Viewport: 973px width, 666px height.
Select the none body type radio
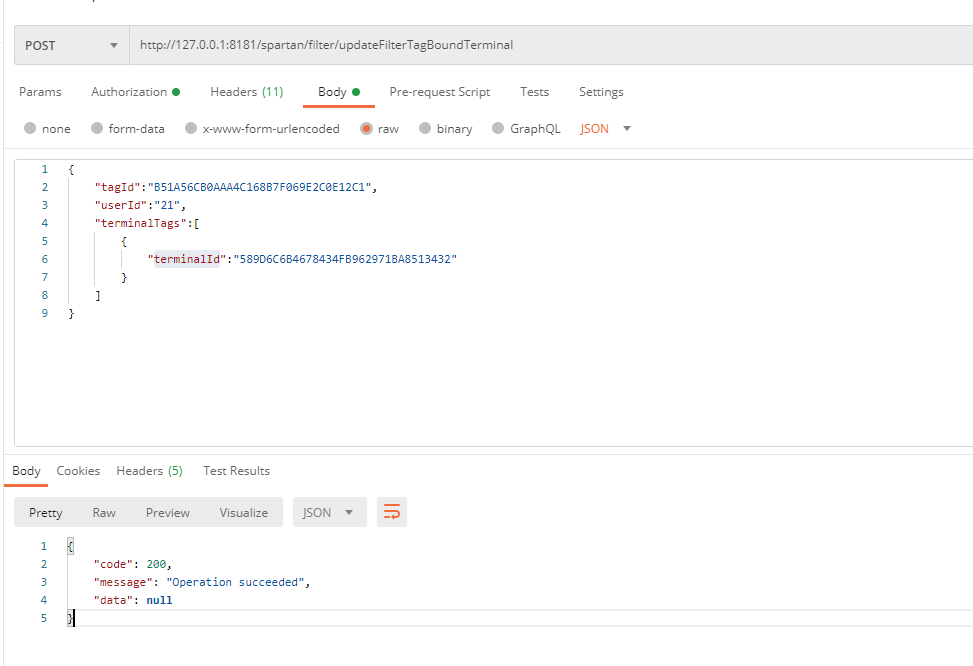click(x=30, y=129)
